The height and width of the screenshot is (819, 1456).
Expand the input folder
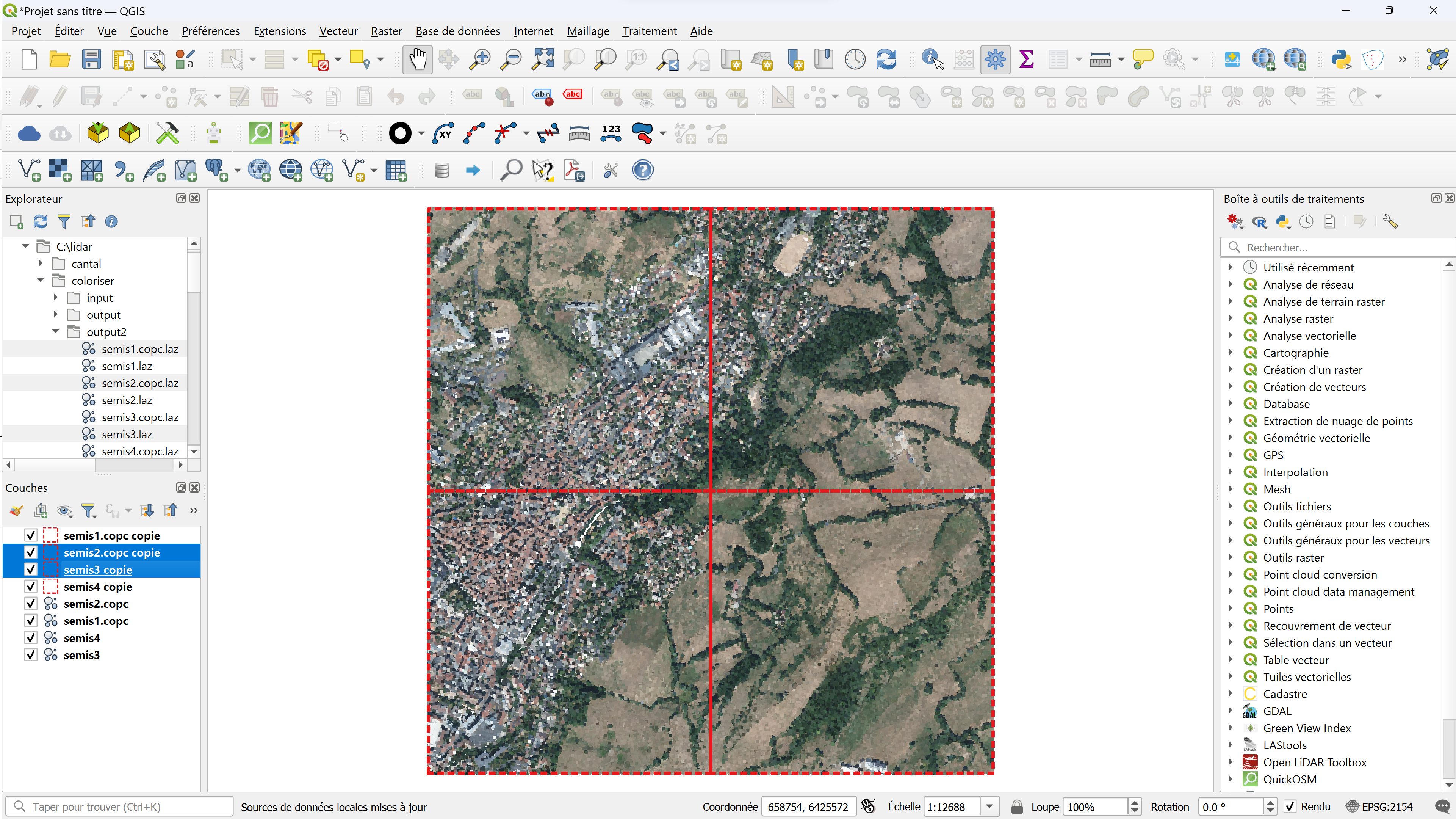(x=55, y=298)
